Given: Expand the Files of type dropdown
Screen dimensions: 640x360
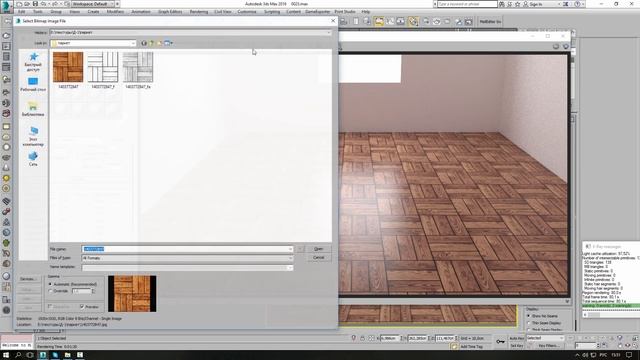Looking at the screenshot, I should point(290,258).
